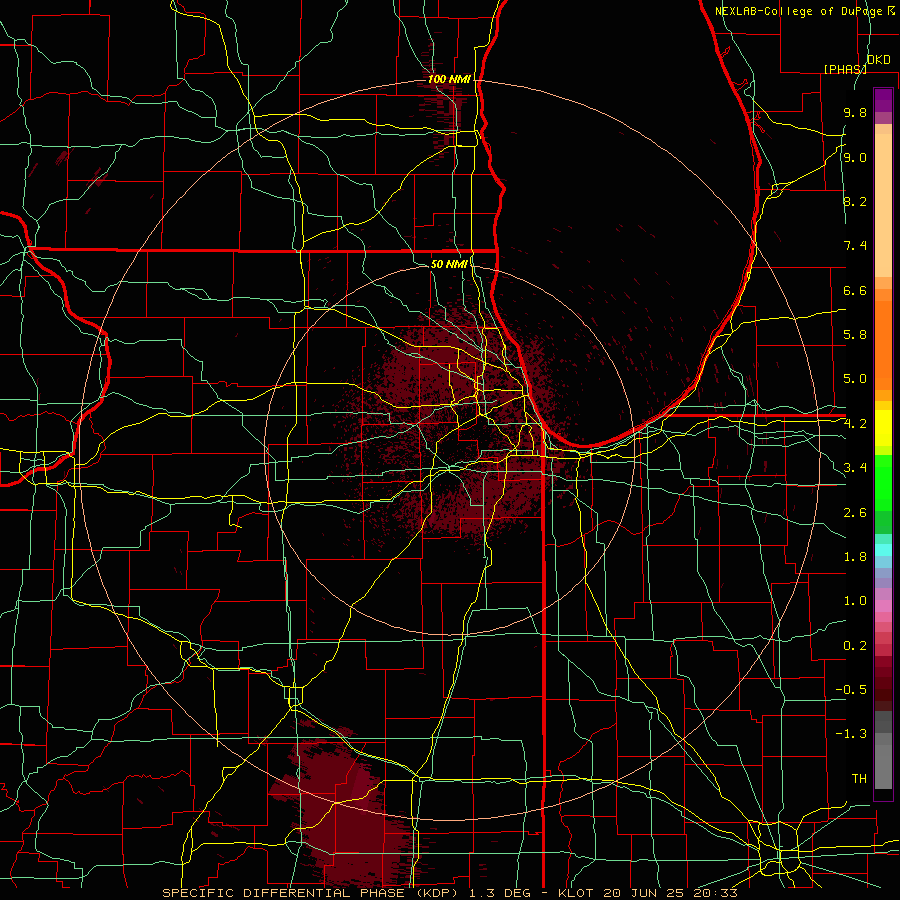Click the 1.0 value on the scale
This screenshot has height=900, width=900.
click(855, 600)
